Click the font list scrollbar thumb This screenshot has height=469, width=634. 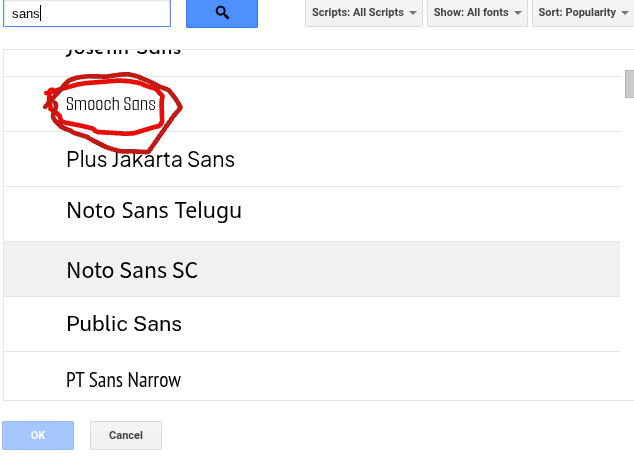tap(629, 84)
